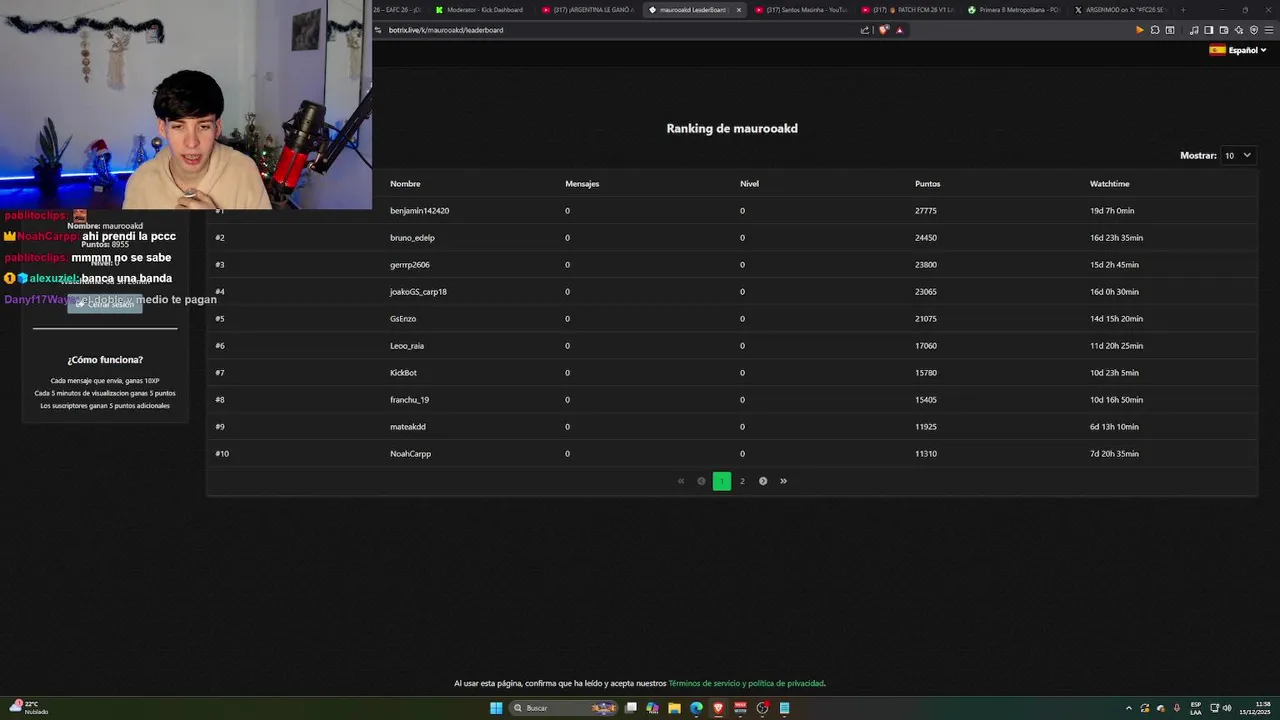The height and width of the screenshot is (720, 1280).
Task: Open the browser extensions puzzle icon
Action: [1155, 30]
